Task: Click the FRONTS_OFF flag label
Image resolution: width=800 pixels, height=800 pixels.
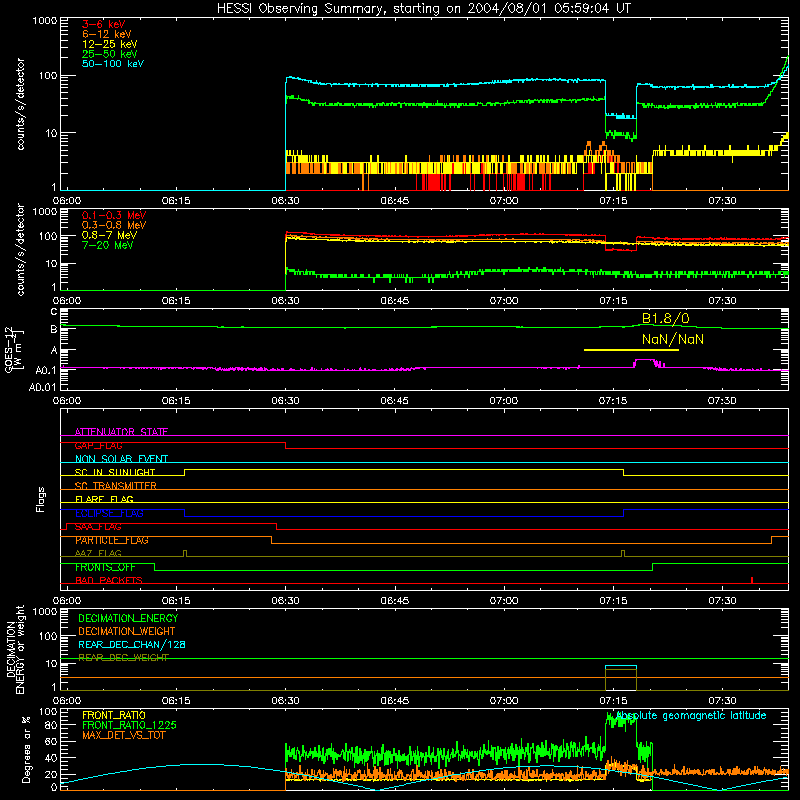Action: [x=105, y=567]
